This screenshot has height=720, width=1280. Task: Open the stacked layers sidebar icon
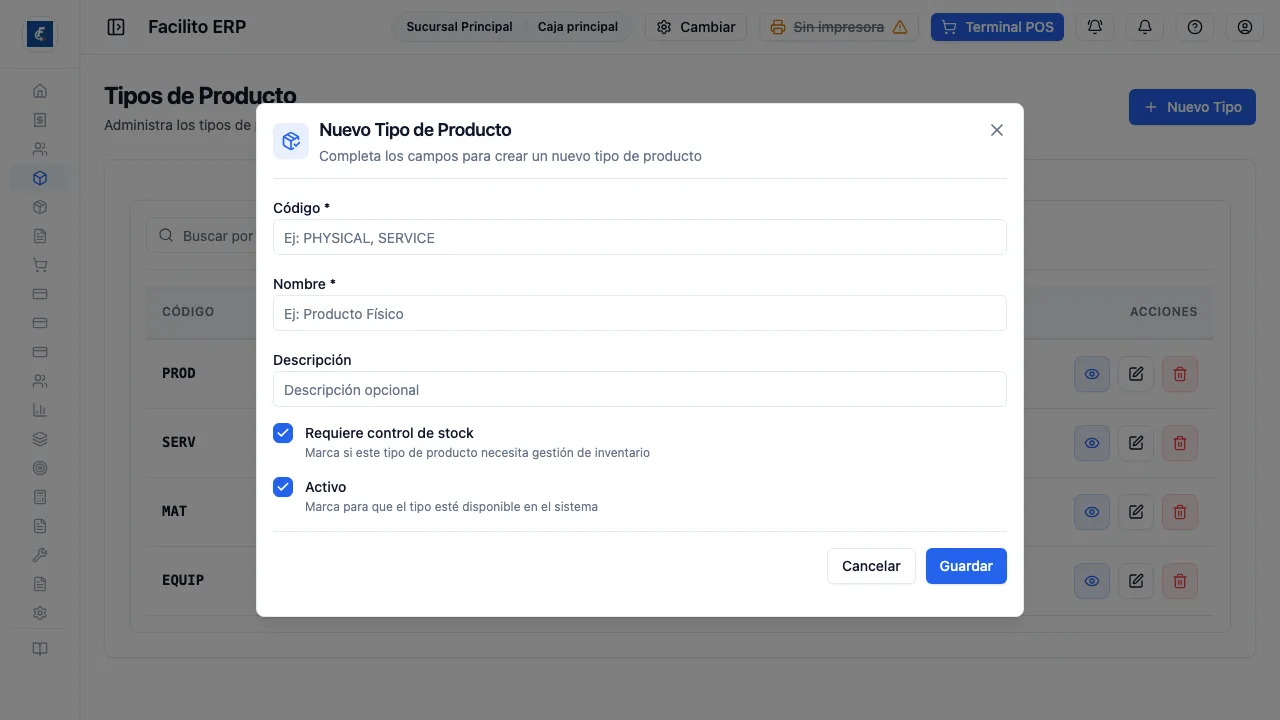pyautogui.click(x=40, y=439)
